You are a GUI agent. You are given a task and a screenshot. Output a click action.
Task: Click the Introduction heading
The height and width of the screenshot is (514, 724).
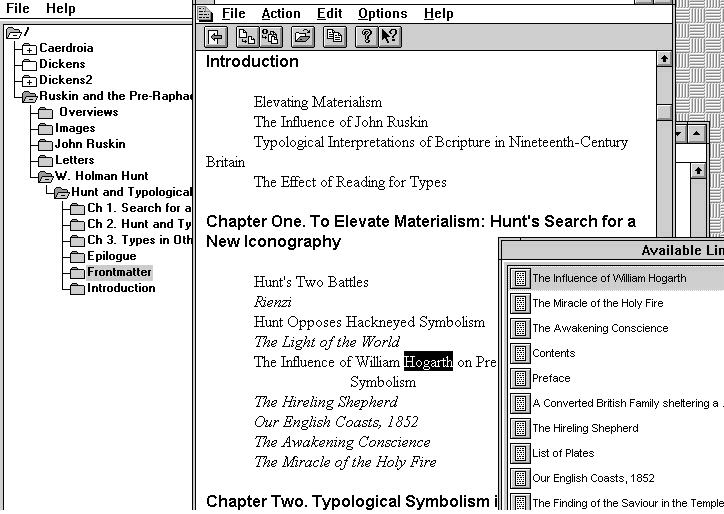pyautogui.click(x=252, y=61)
